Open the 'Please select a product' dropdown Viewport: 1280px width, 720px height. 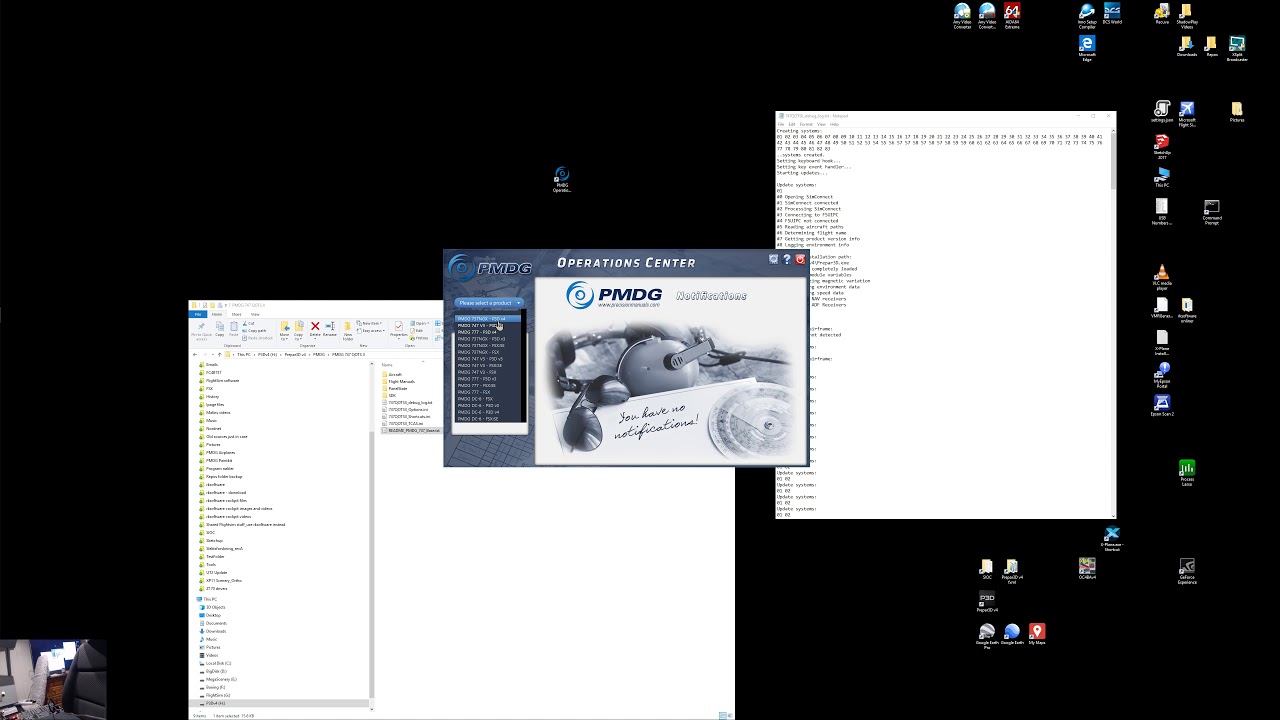[489, 303]
